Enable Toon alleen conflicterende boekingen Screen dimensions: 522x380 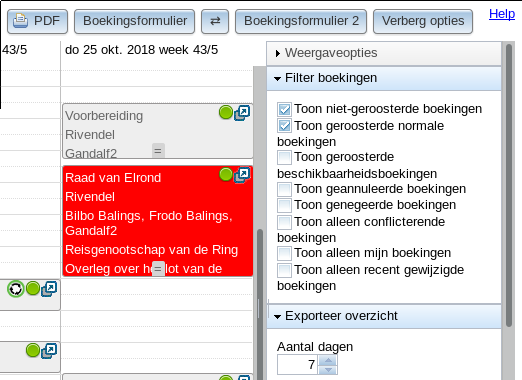(284, 222)
